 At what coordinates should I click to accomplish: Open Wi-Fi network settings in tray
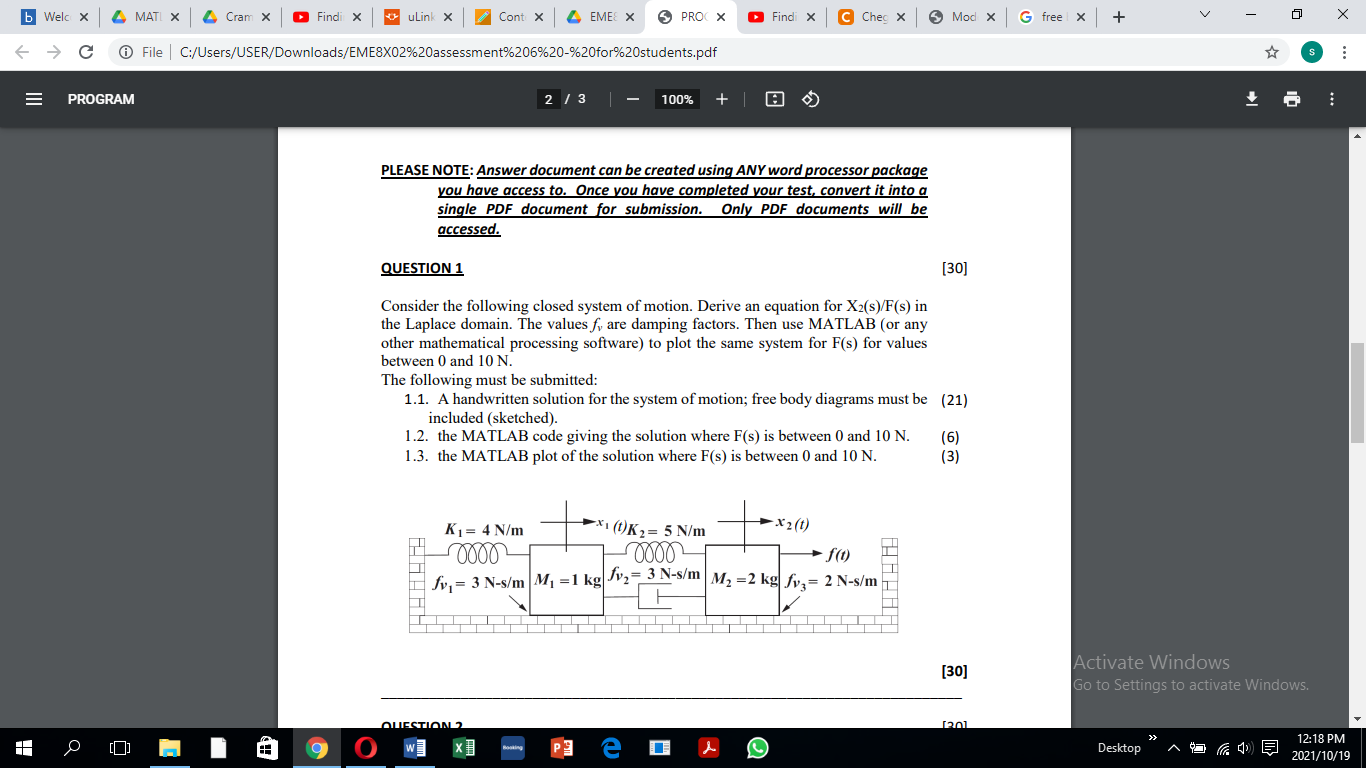[x=1222, y=748]
